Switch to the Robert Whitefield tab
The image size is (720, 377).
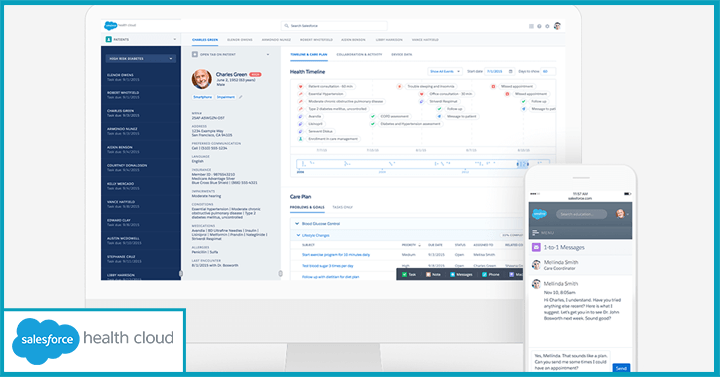316,40
